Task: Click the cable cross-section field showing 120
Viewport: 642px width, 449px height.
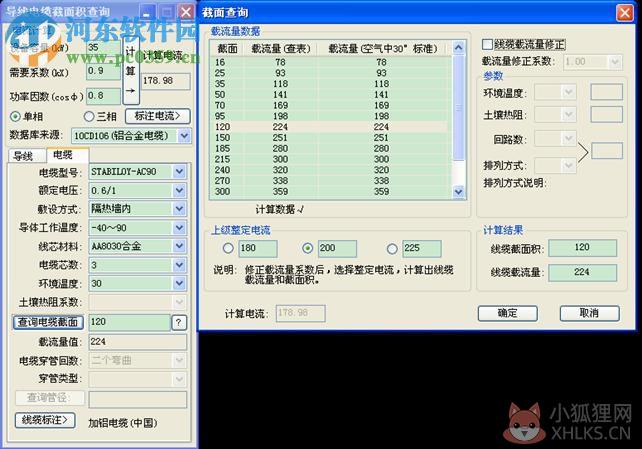Action: tap(129, 323)
